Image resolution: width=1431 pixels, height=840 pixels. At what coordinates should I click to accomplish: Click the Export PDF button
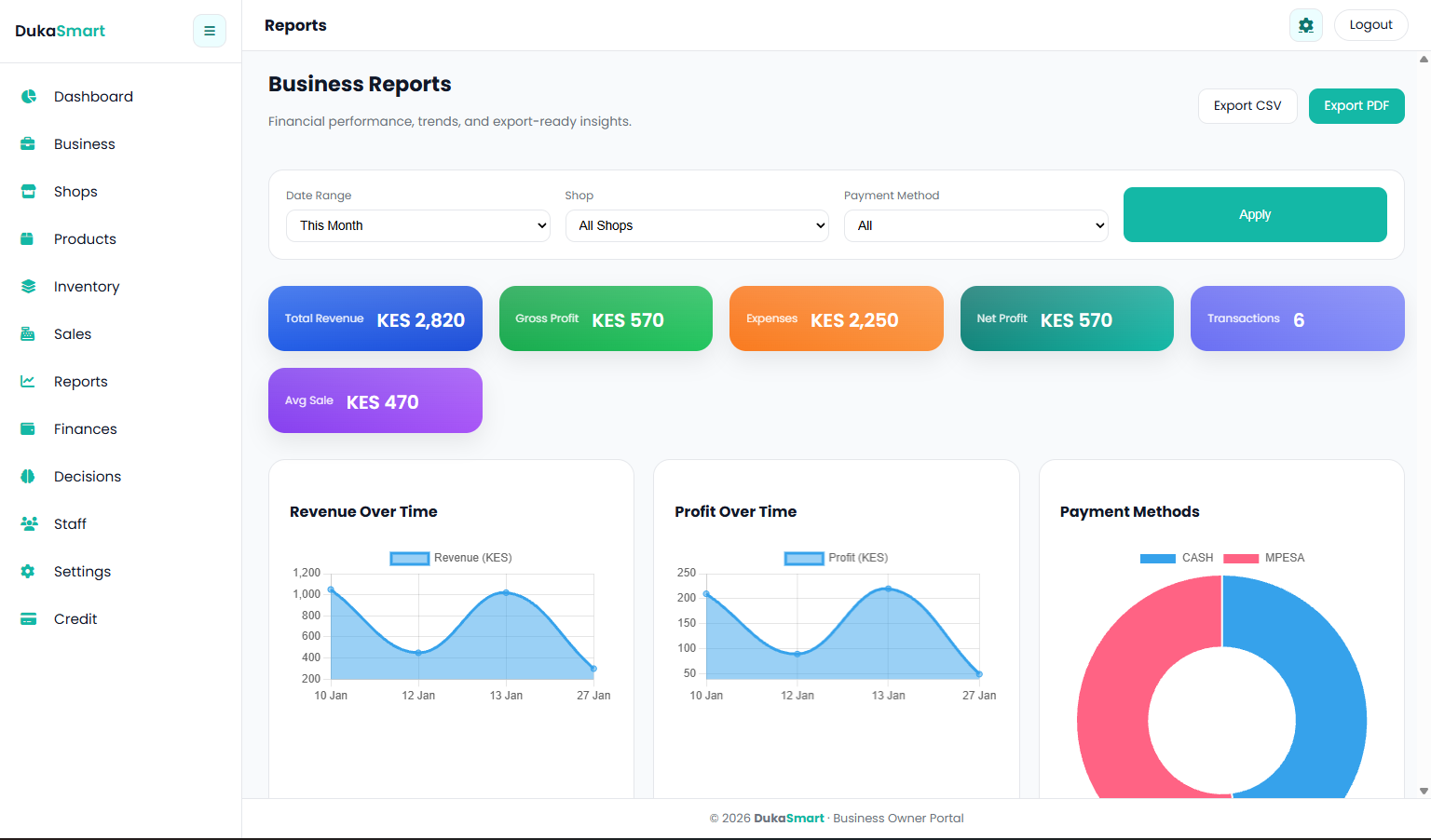(x=1356, y=105)
